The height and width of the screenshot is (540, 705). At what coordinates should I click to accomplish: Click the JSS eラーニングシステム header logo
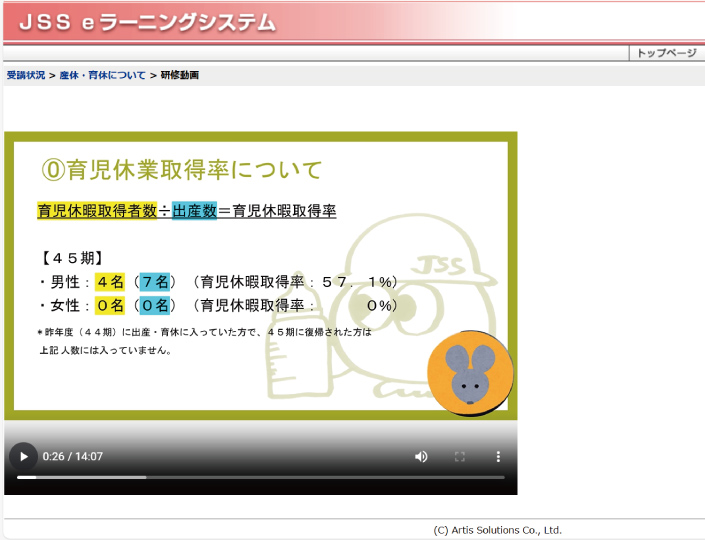point(147,22)
